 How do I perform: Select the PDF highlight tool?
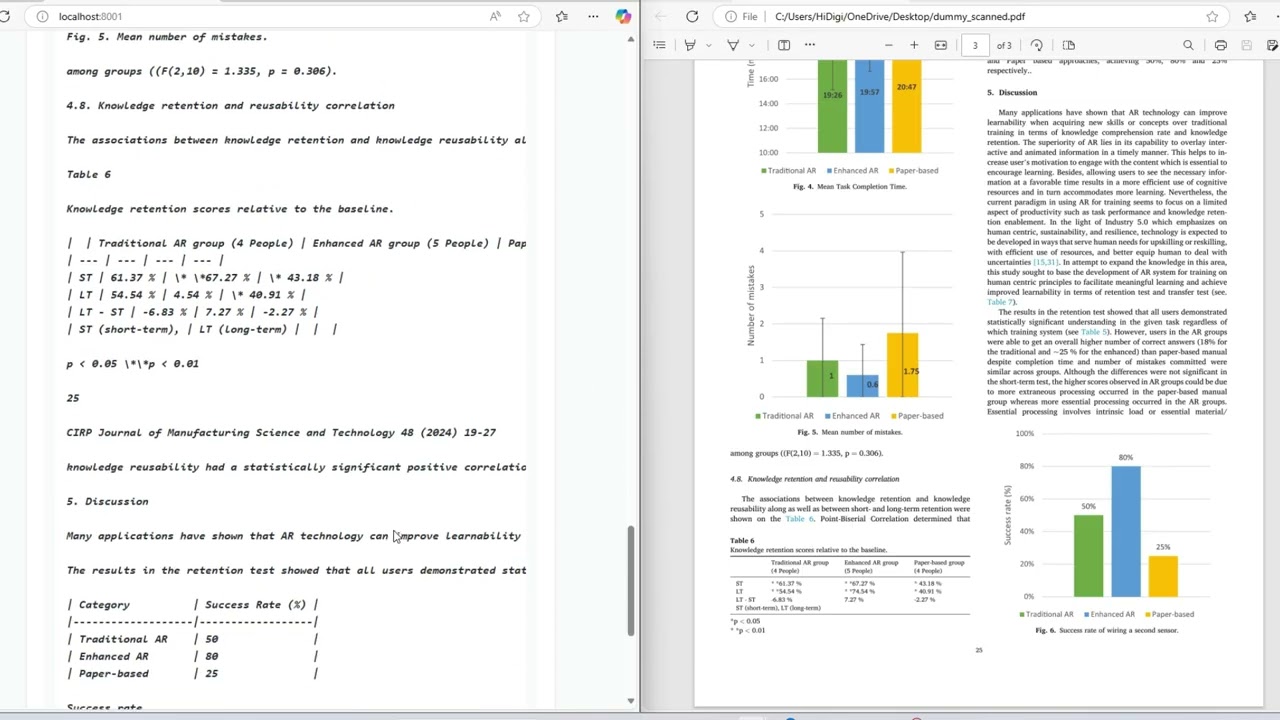click(x=689, y=45)
